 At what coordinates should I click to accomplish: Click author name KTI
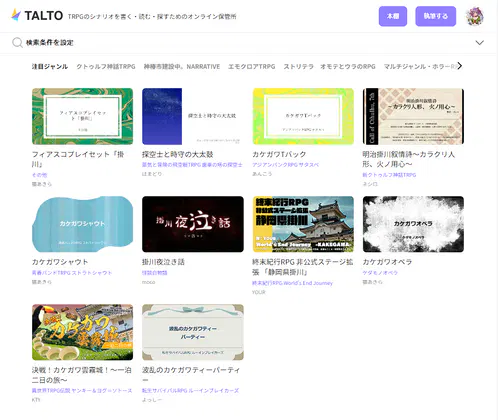tap(36, 400)
